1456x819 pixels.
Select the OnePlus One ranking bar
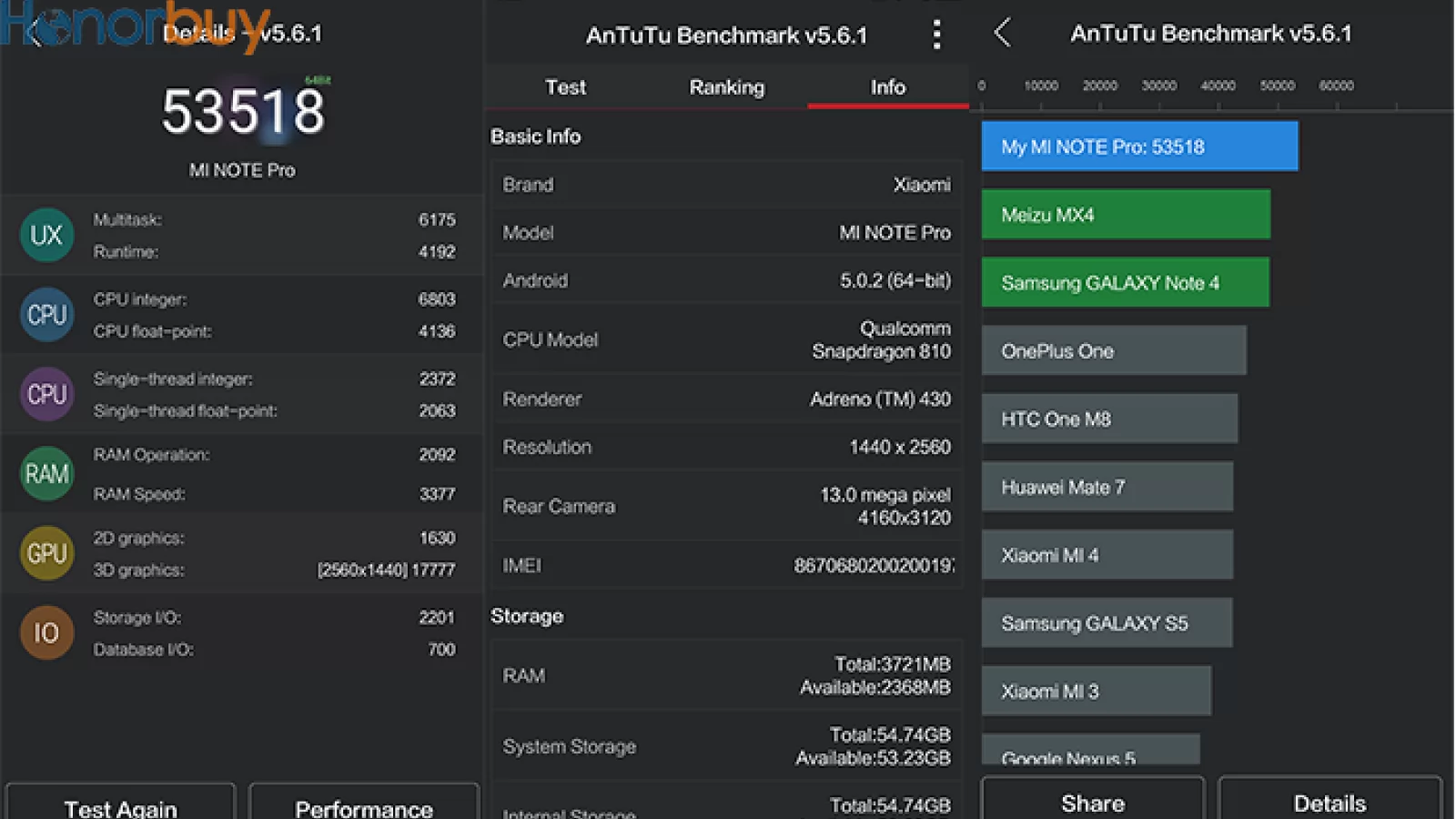1114,350
